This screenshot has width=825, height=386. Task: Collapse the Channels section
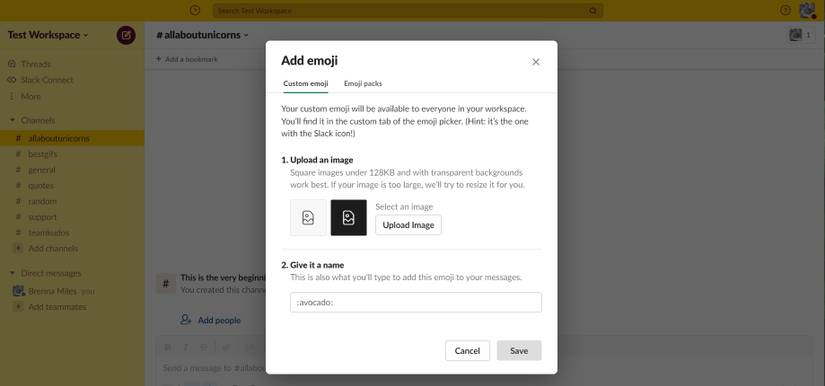coord(12,120)
